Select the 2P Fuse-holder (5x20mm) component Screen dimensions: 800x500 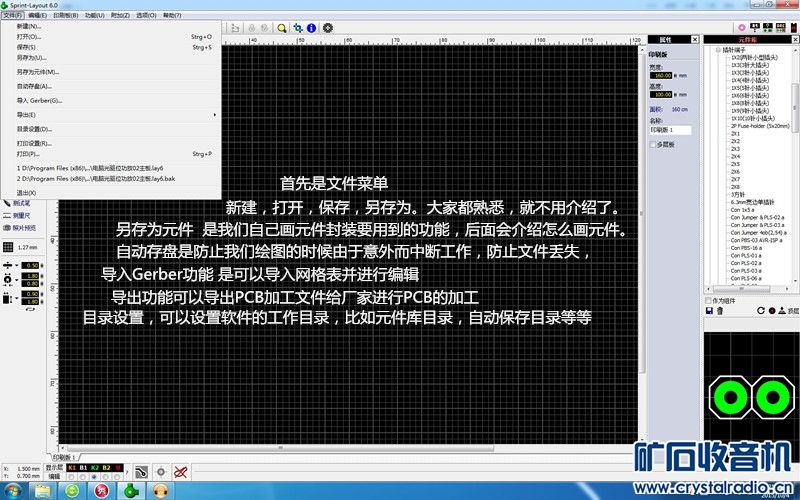tap(760, 126)
